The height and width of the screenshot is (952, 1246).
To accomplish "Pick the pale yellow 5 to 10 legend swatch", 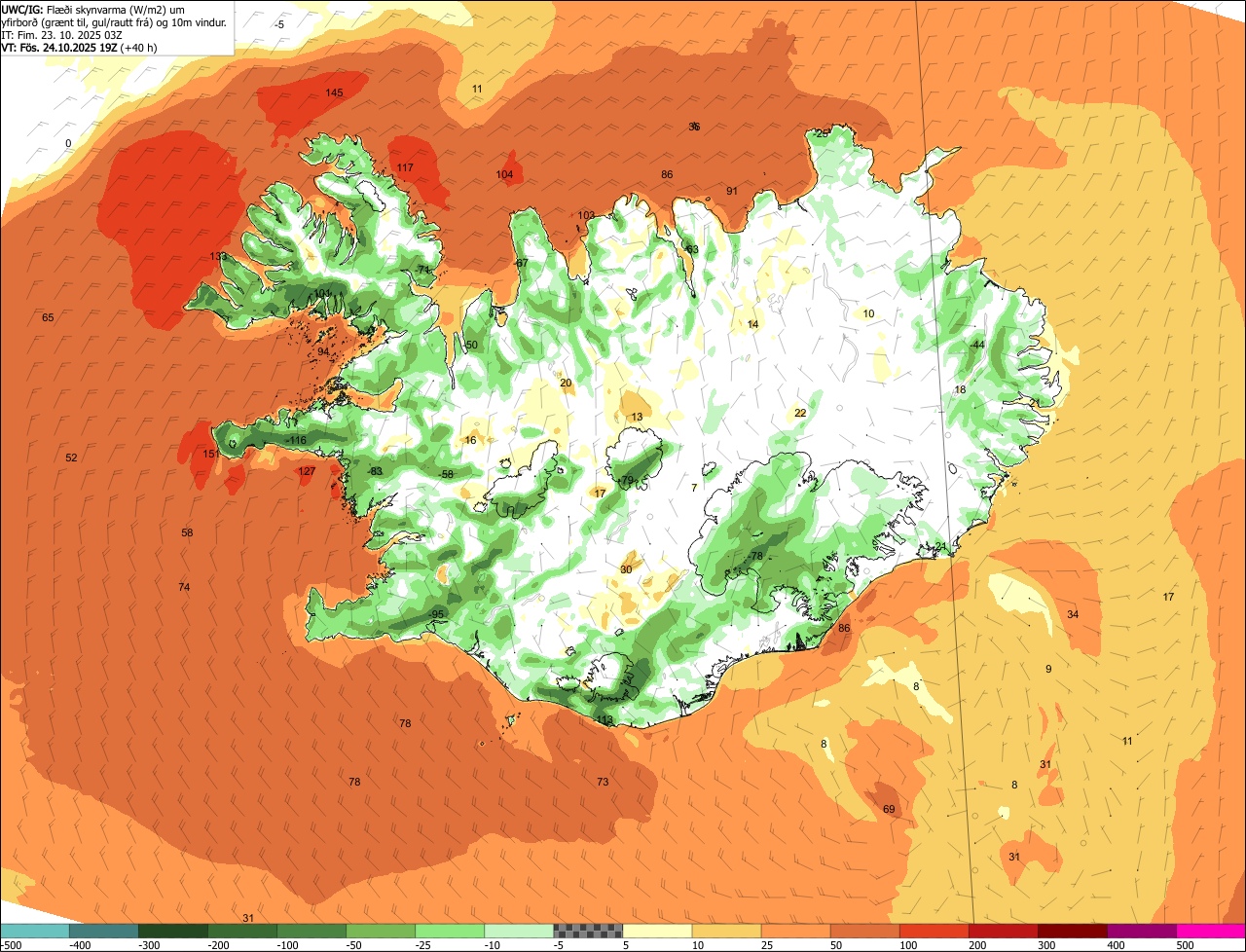I will point(657,931).
